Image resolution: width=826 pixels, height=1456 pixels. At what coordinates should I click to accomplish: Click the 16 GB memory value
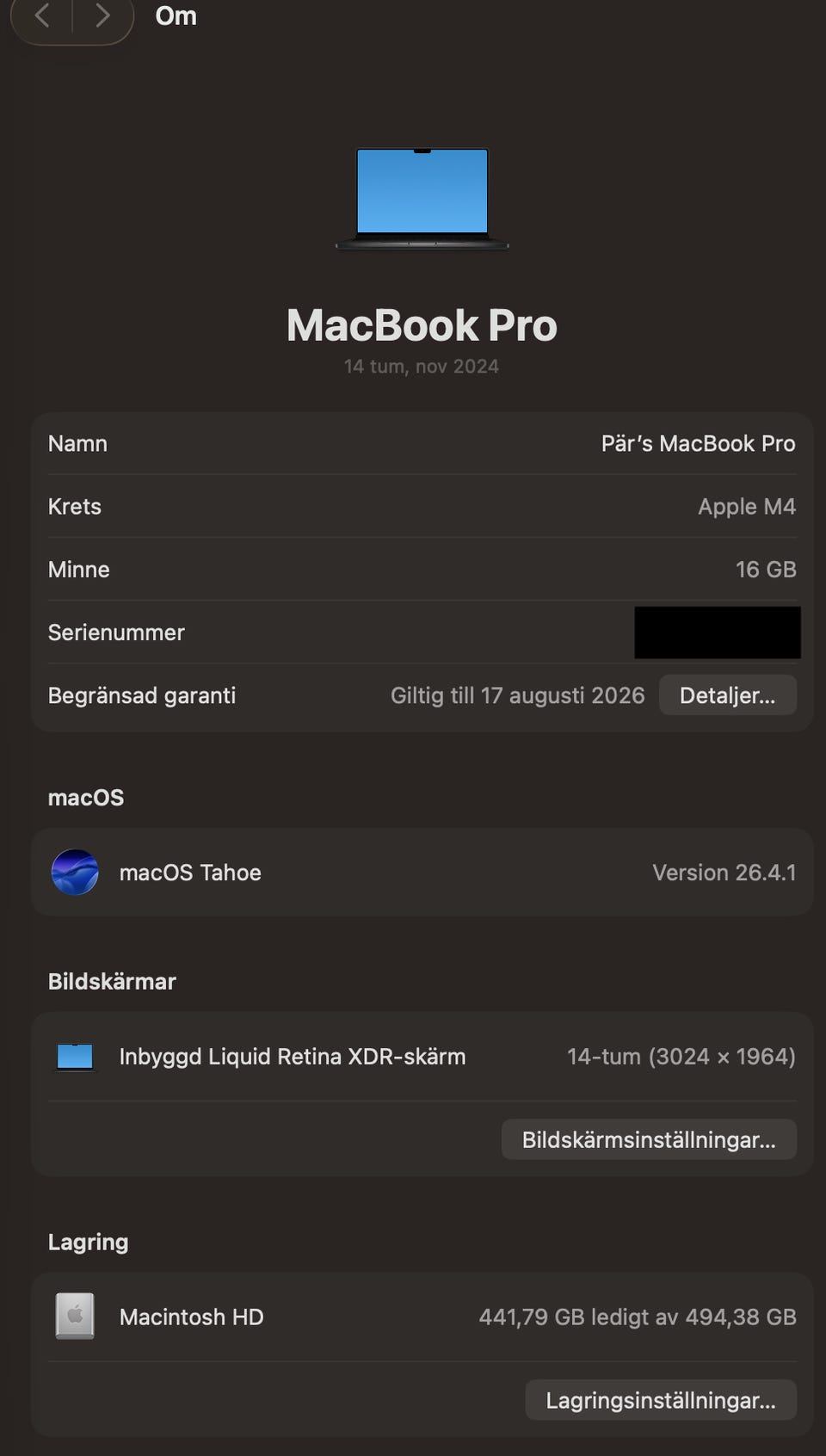pyautogui.click(x=766, y=569)
